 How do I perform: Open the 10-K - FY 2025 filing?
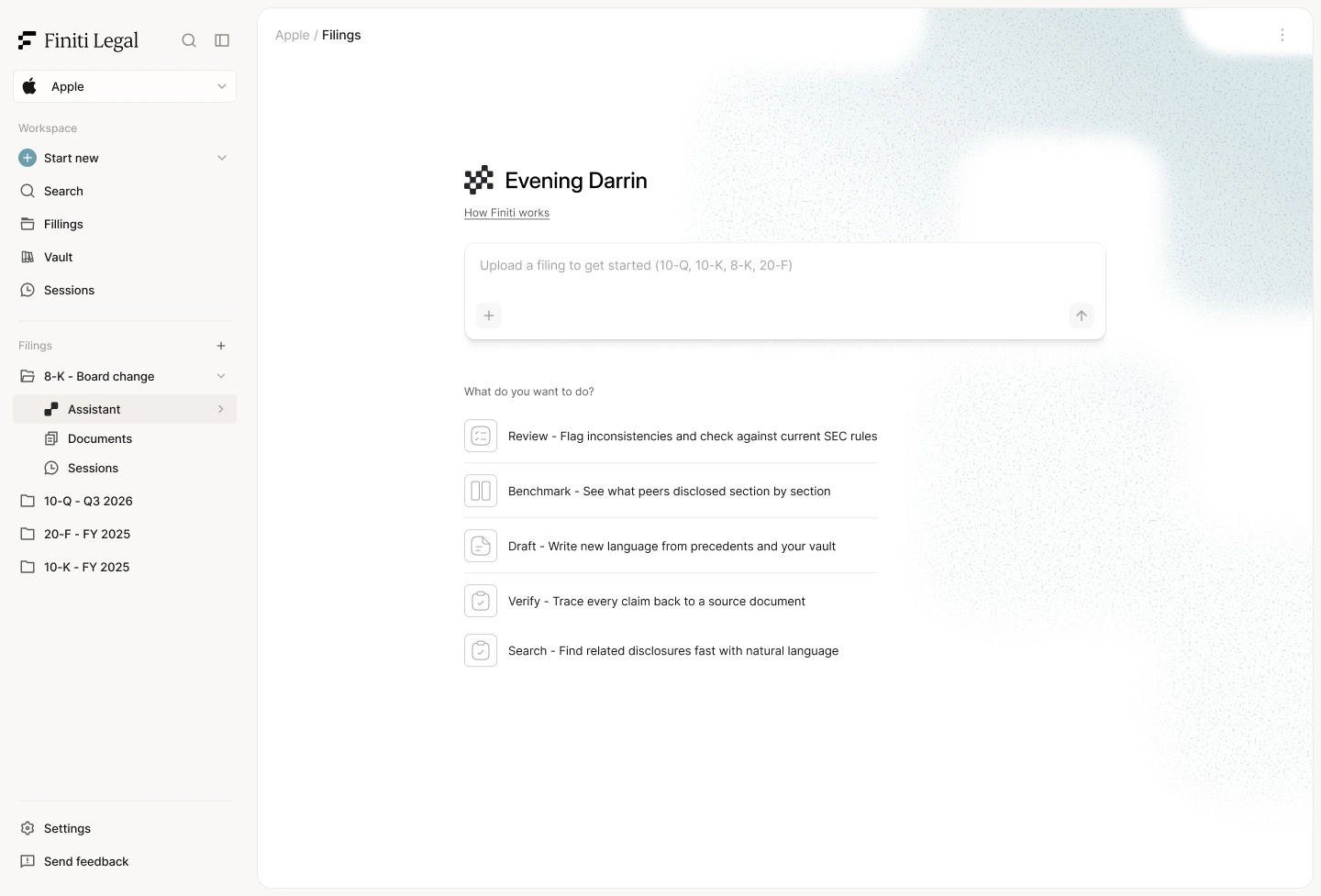pyautogui.click(x=125, y=567)
